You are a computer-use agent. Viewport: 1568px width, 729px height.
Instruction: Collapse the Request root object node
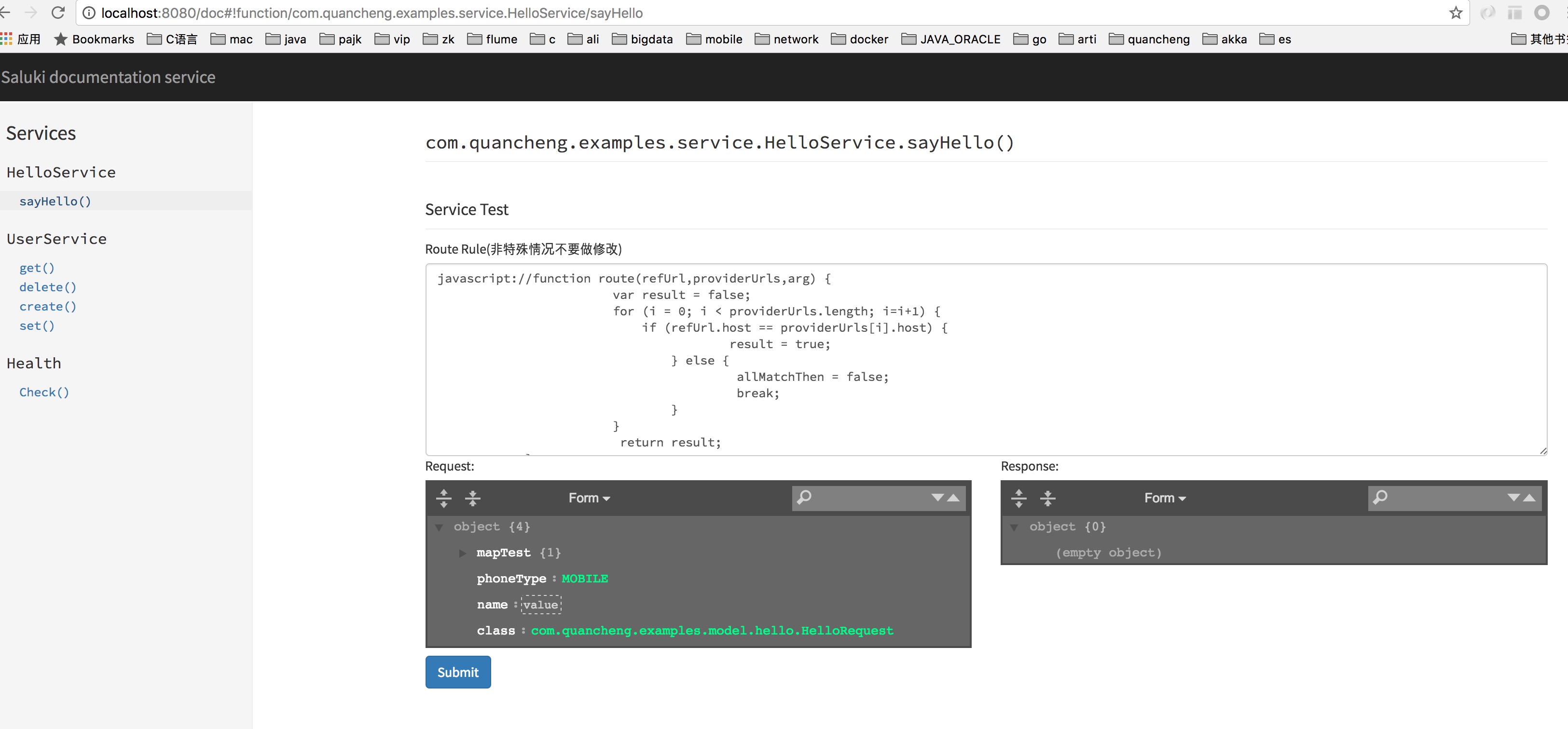438,527
